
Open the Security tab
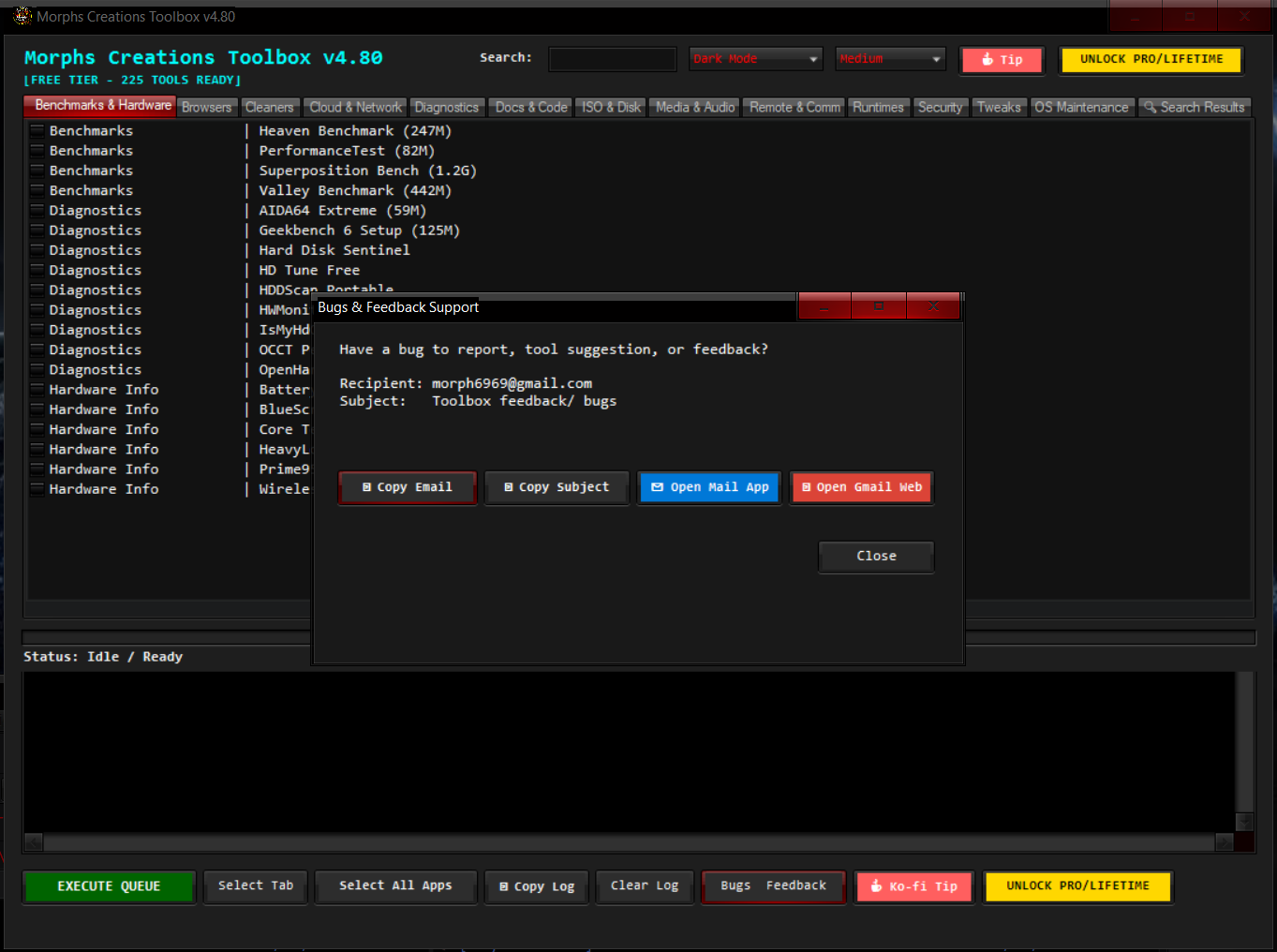pyautogui.click(x=940, y=108)
